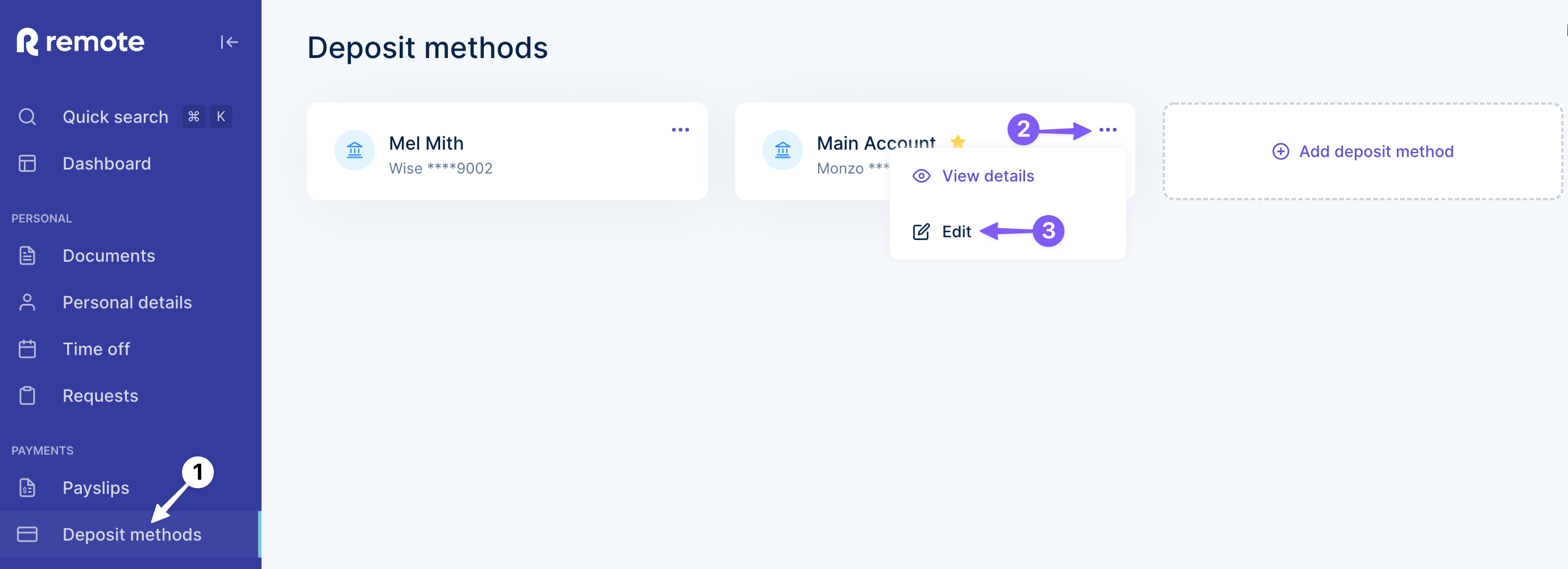This screenshot has width=1568, height=569.
Task: Open Personal details via the person icon
Action: tap(27, 302)
